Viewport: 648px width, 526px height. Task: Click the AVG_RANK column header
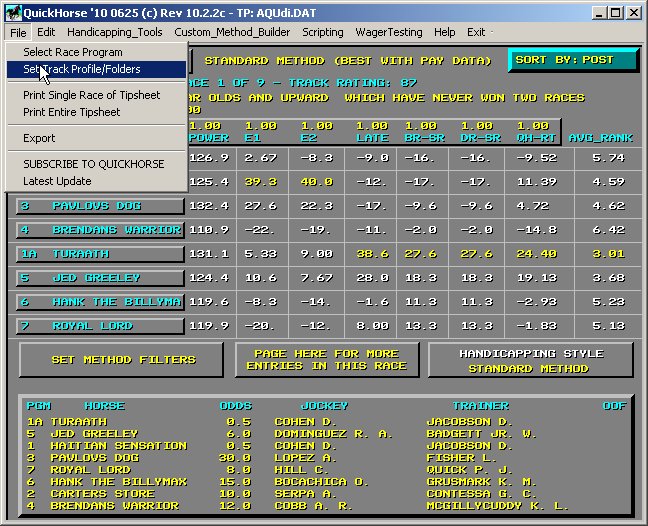pyautogui.click(x=600, y=138)
